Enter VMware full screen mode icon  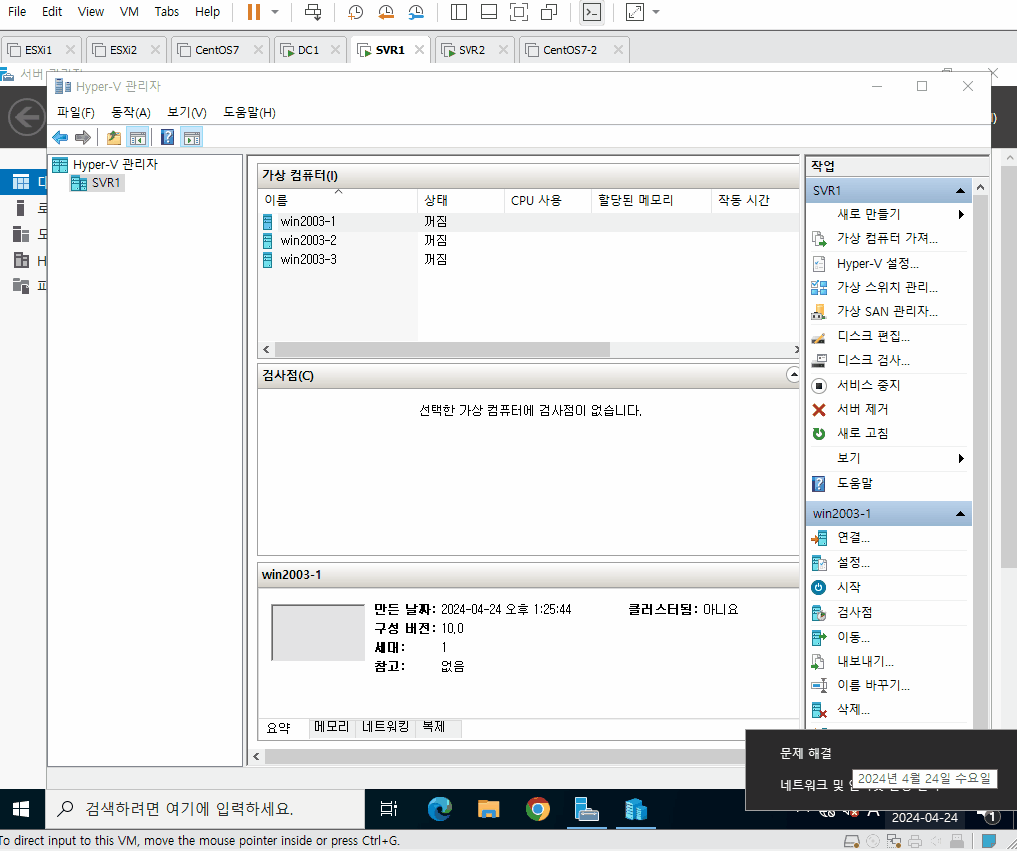click(x=518, y=12)
